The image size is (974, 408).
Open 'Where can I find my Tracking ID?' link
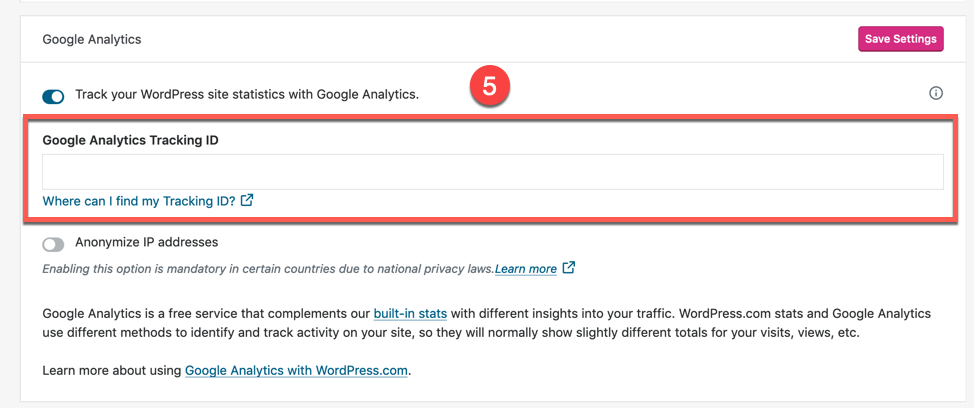[139, 201]
